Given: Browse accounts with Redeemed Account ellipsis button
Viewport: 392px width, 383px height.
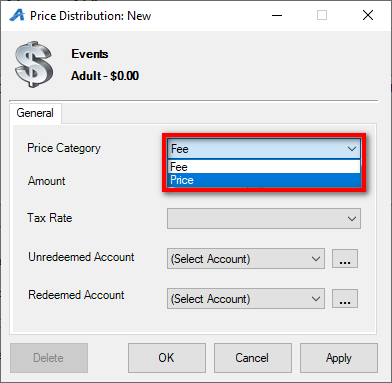Looking at the screenshot, I should click(345, 299).
